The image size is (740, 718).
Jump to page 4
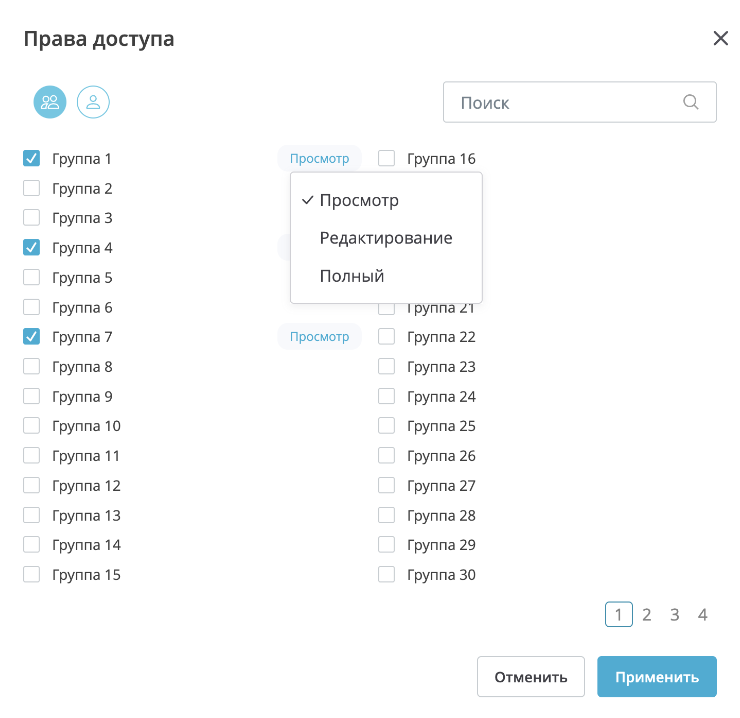click(703, 614)
